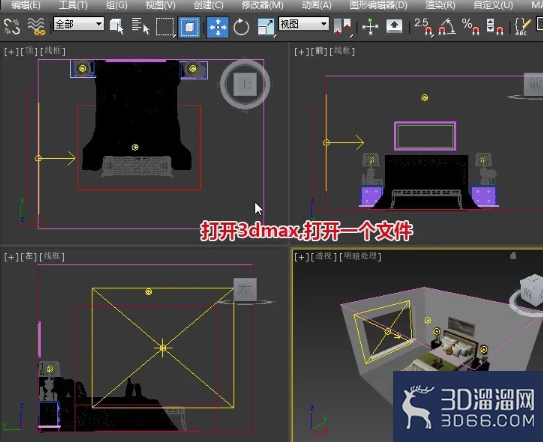This screenshot has width=543, height=442.
Task: Toggle the Spinner Snap button
Action: click(494, 27)
